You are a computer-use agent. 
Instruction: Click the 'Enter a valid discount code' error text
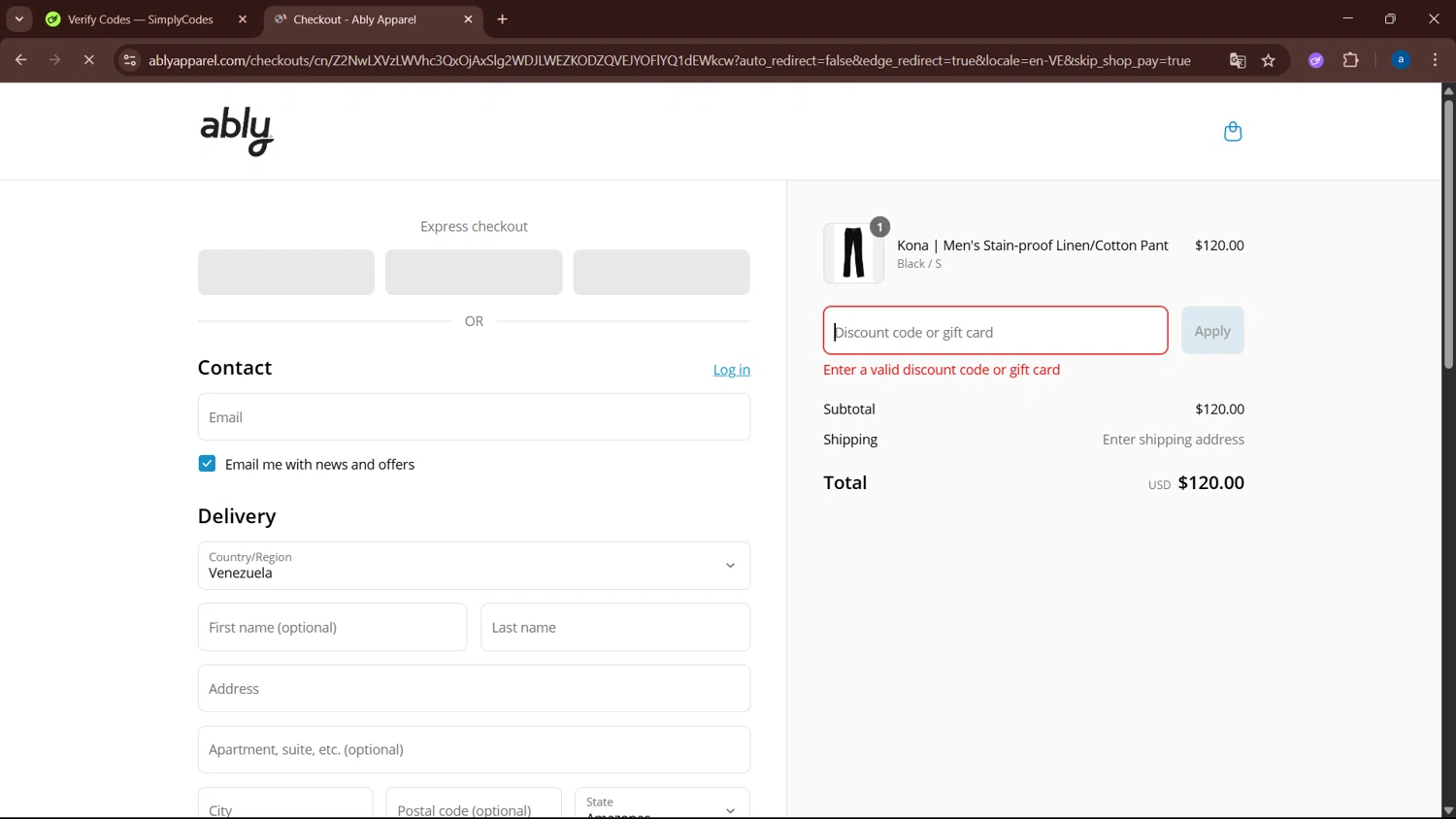(x=942, y=370)
